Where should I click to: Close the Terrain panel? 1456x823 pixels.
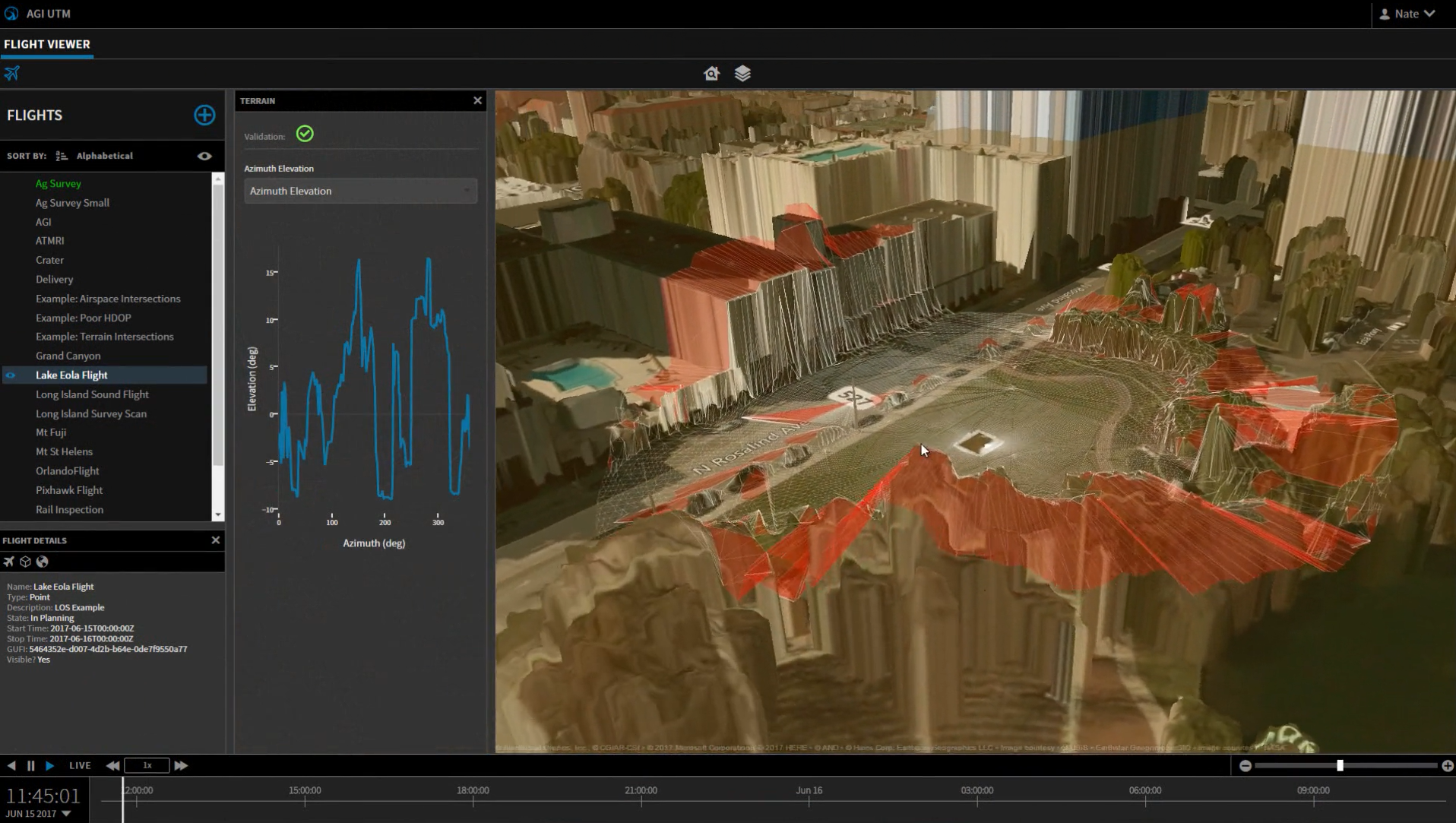pyautogui.click(x=477, y=100)
